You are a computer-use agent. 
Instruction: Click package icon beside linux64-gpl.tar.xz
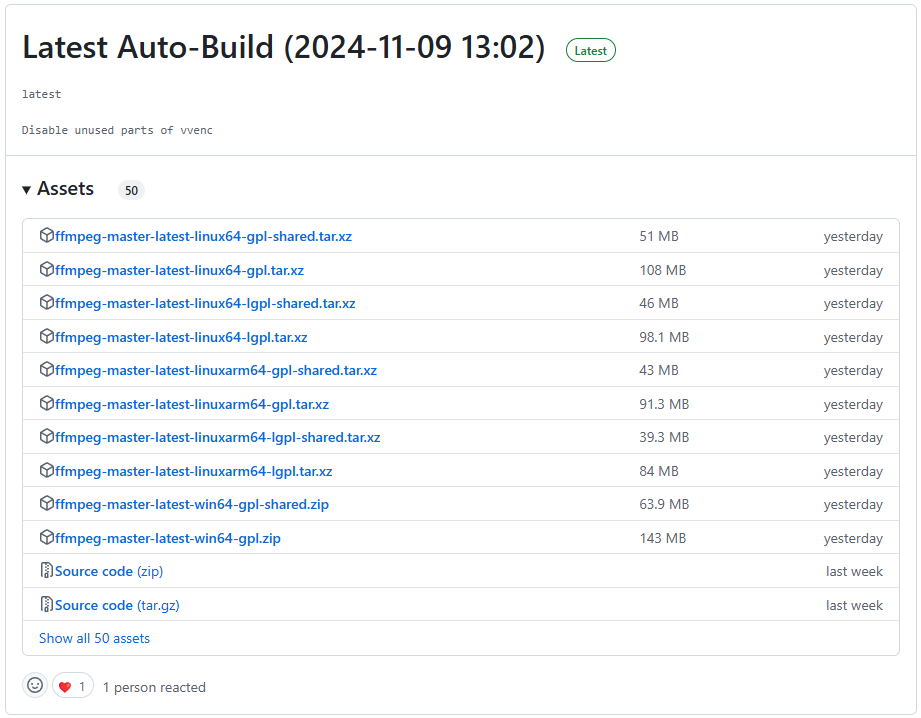click(x=46, y=269)
